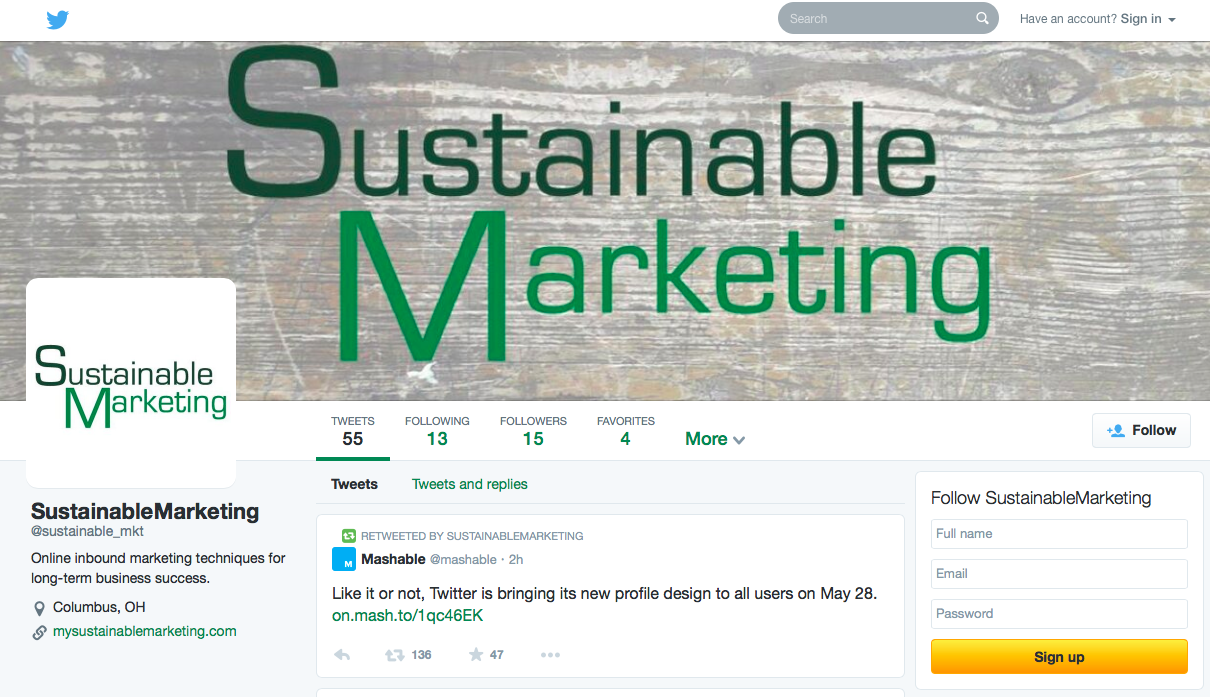This screenshot has width=1210, height=697.
Task: Click the Twitter bird home icon
Action: (x=58, y=19)
